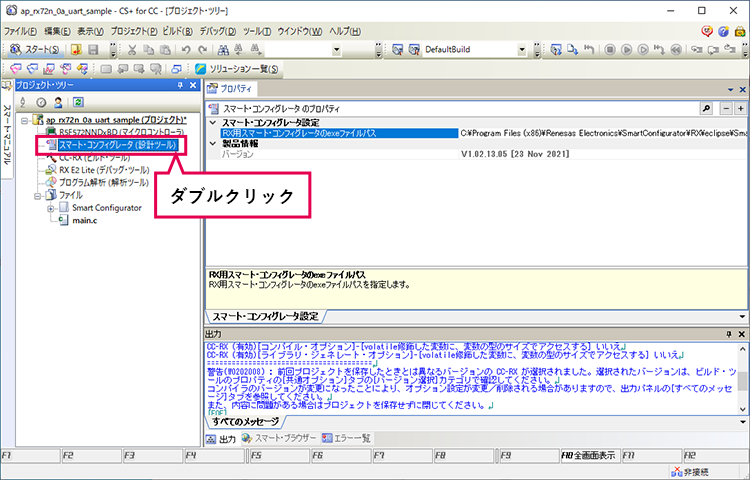Open the 編集(E) menu

click(x=57, y=31)
